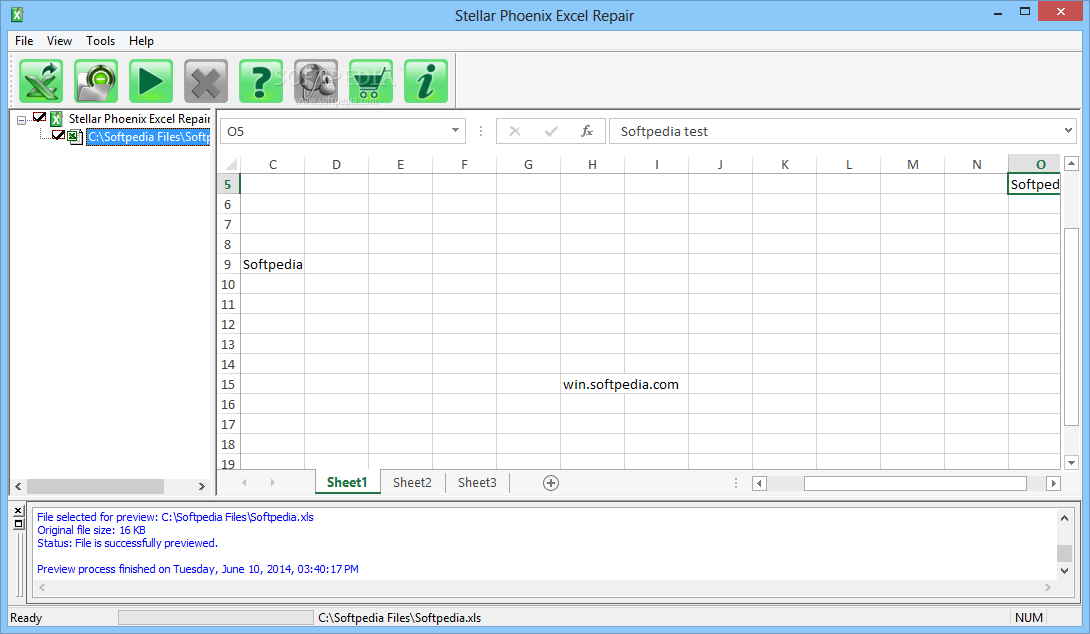This screenshot has width=1090, height=634.
Task: Click the log pane horizontal scroll right arrow
Action: pos(1048,587)
